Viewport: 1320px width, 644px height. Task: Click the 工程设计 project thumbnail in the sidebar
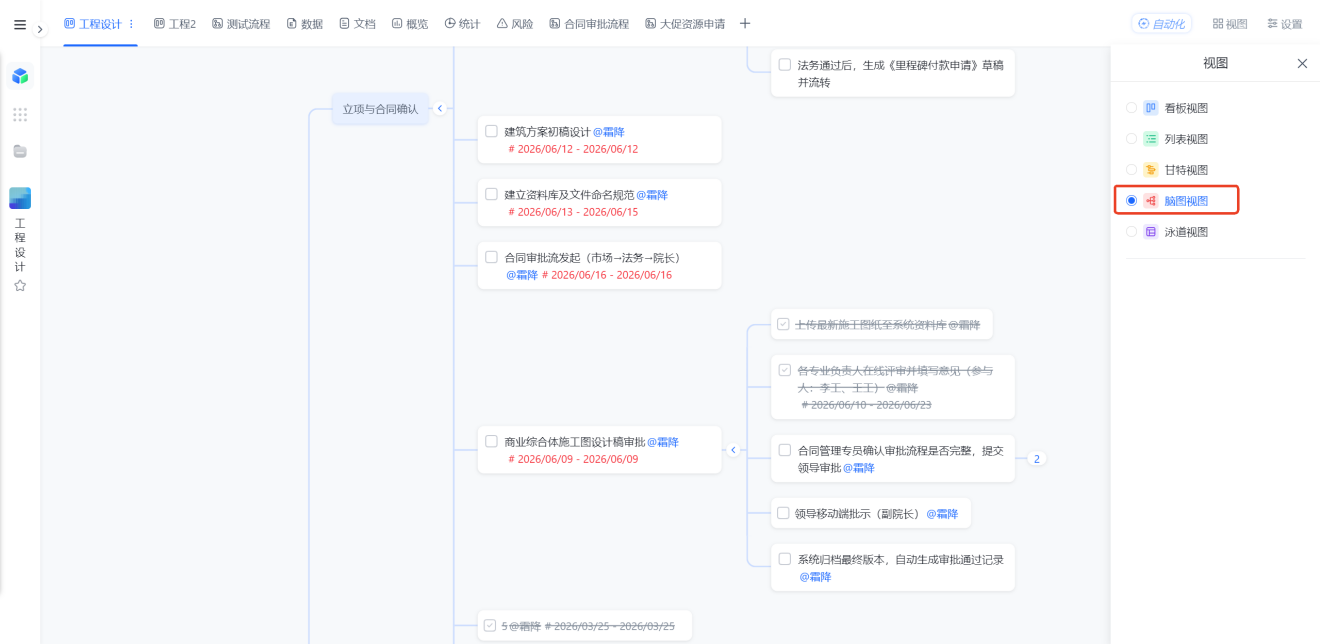coord(20,198)
